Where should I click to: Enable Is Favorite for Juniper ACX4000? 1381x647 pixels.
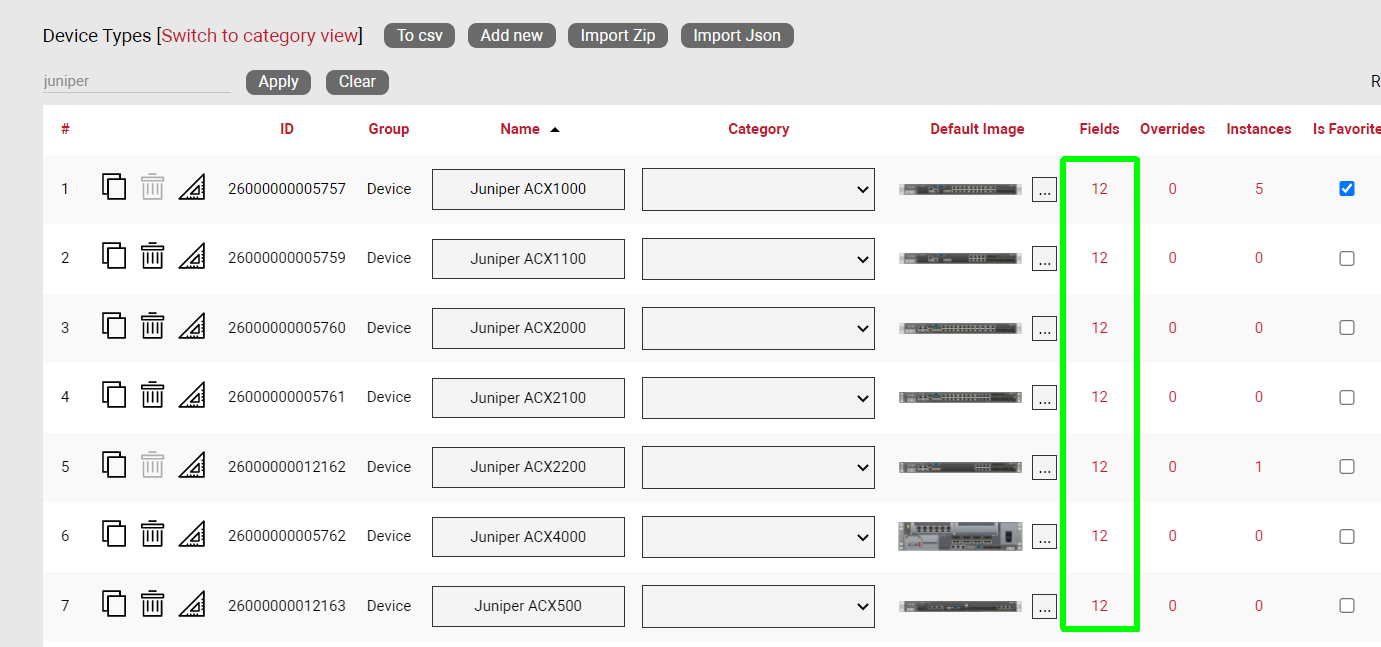click(x=1346, y=536)
